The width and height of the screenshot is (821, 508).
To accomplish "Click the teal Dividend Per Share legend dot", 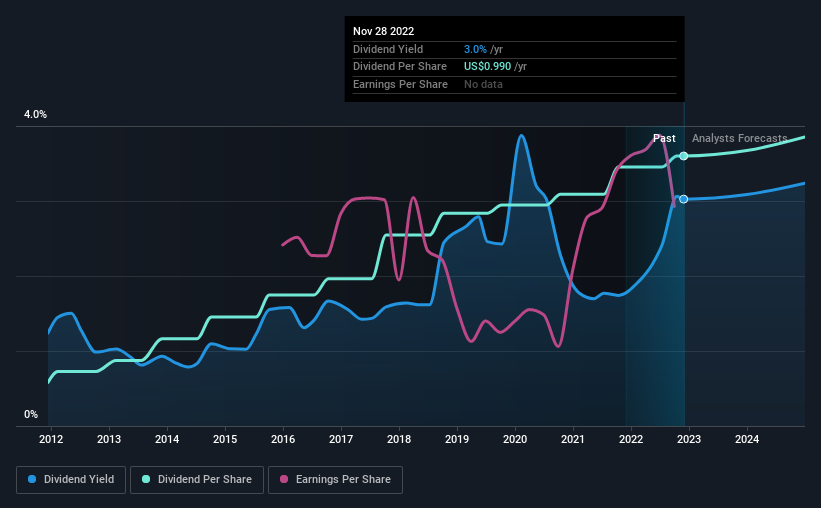I will coord(146,479).
